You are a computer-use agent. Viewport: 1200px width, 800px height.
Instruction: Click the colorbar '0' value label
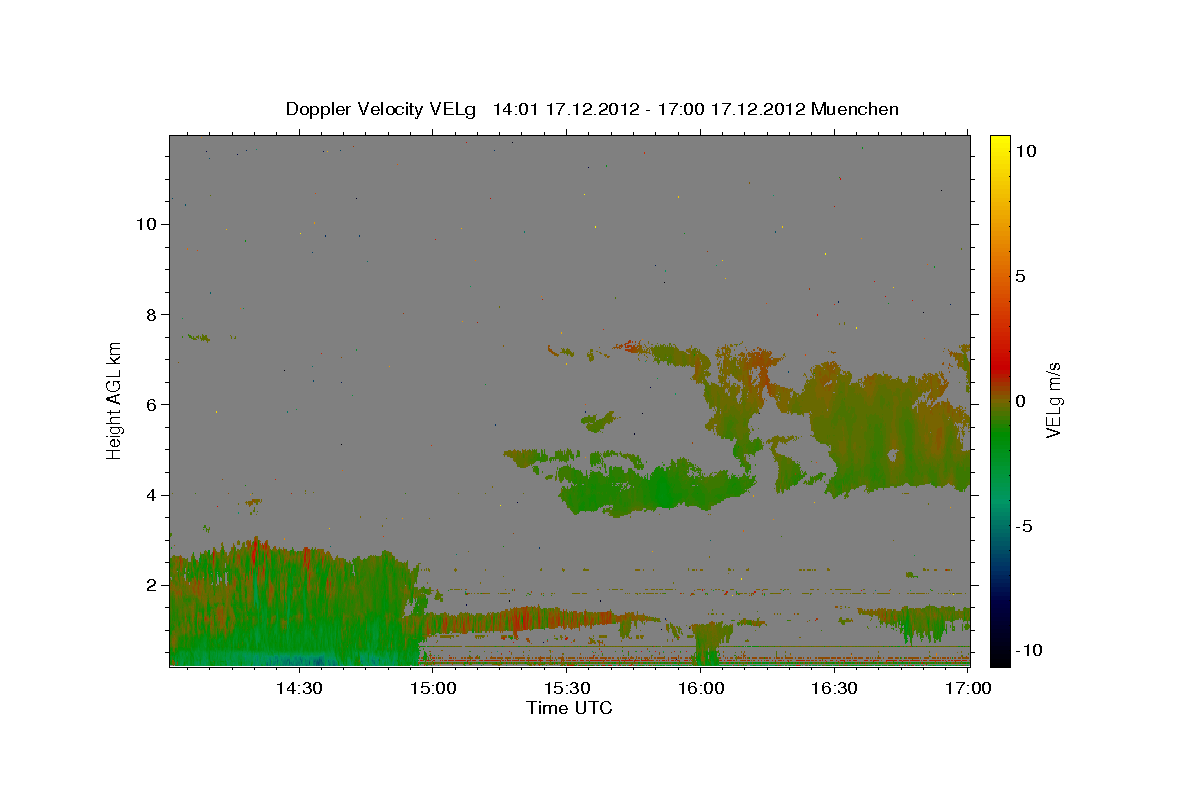coord(1020,401)
